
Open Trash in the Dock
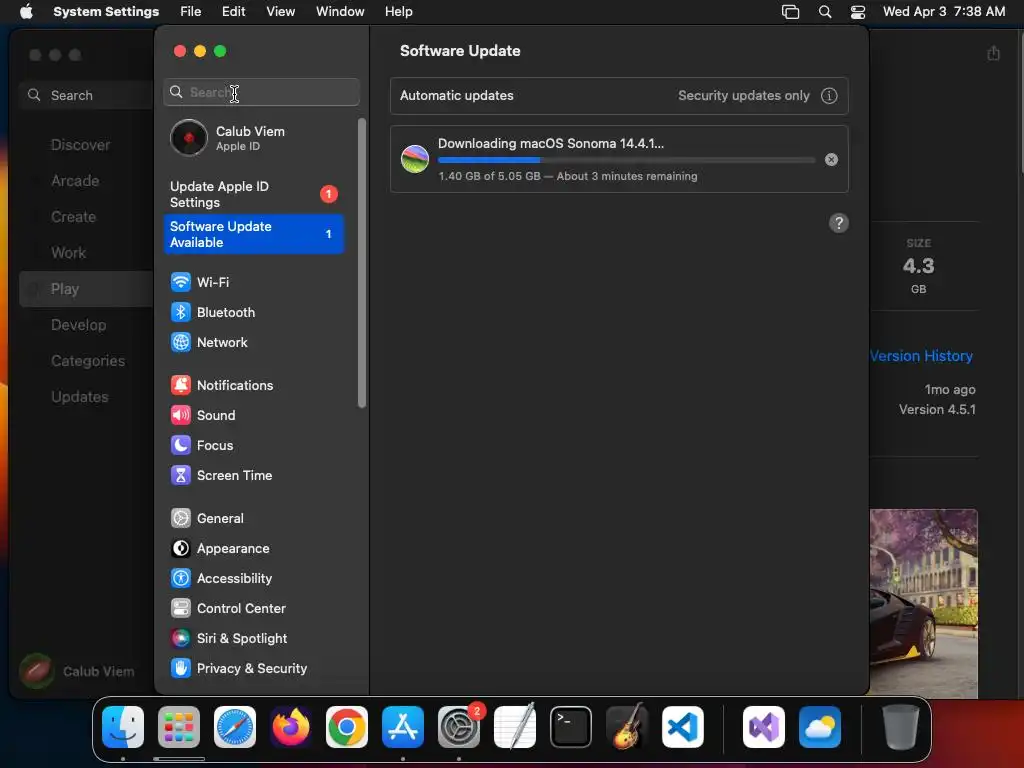pos(901,727)
